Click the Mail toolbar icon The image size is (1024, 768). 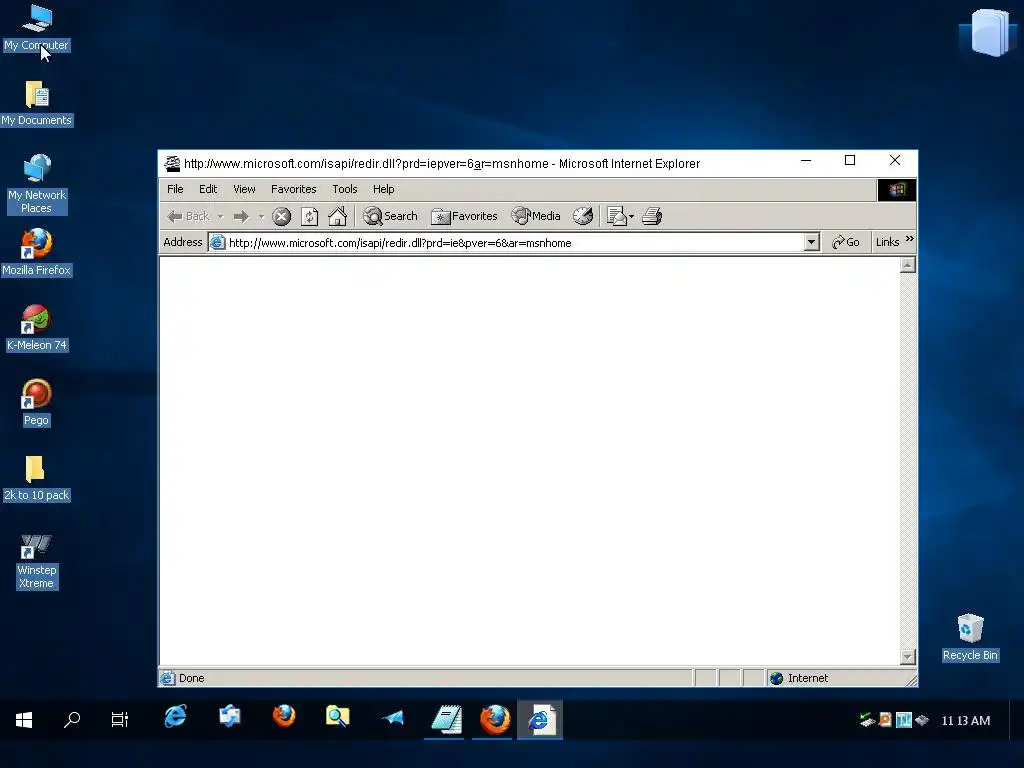[x=616, y=216]
